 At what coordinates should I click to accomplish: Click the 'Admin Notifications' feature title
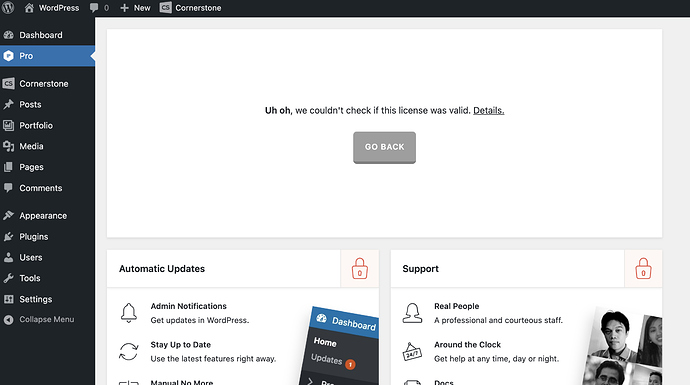[x=188, y=306]
